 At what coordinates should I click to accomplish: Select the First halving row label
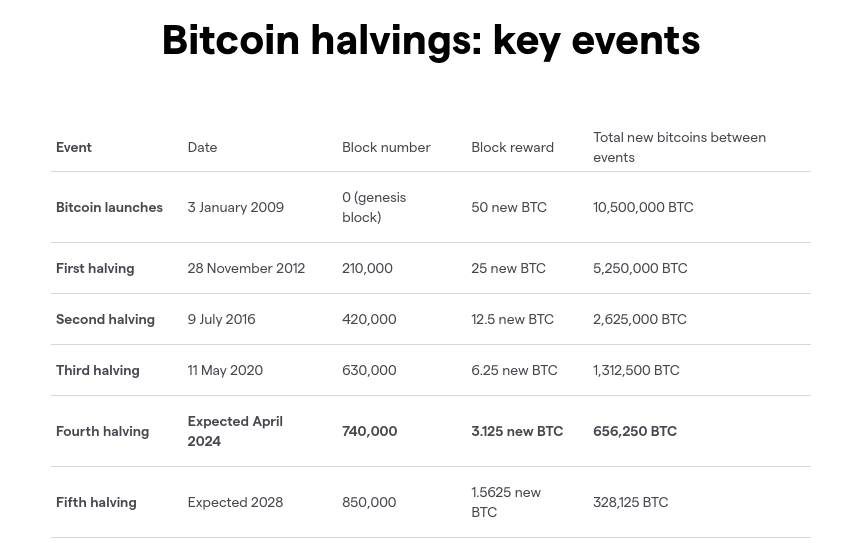point(95,268)
